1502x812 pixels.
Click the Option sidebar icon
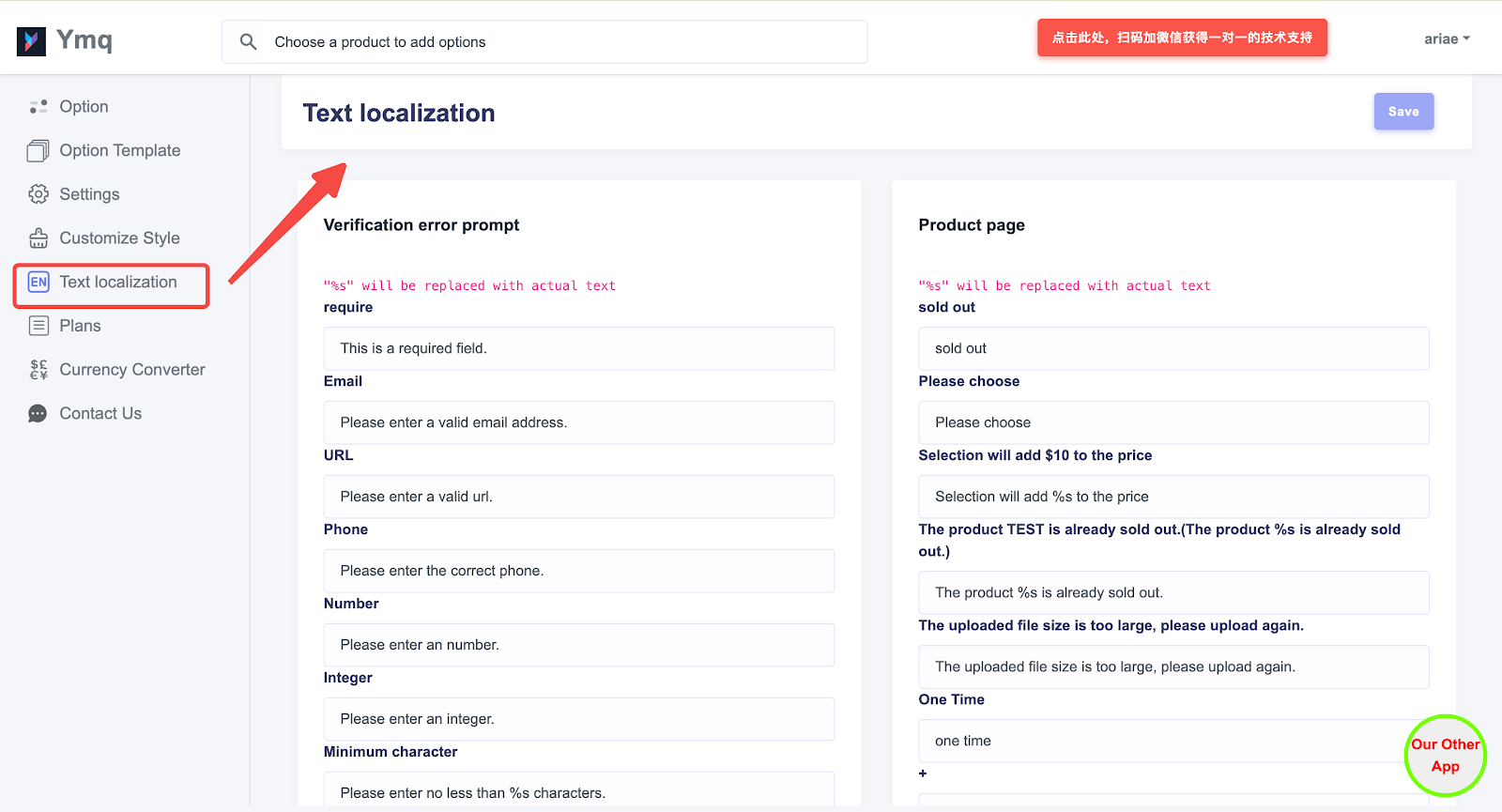click(38, 107)
